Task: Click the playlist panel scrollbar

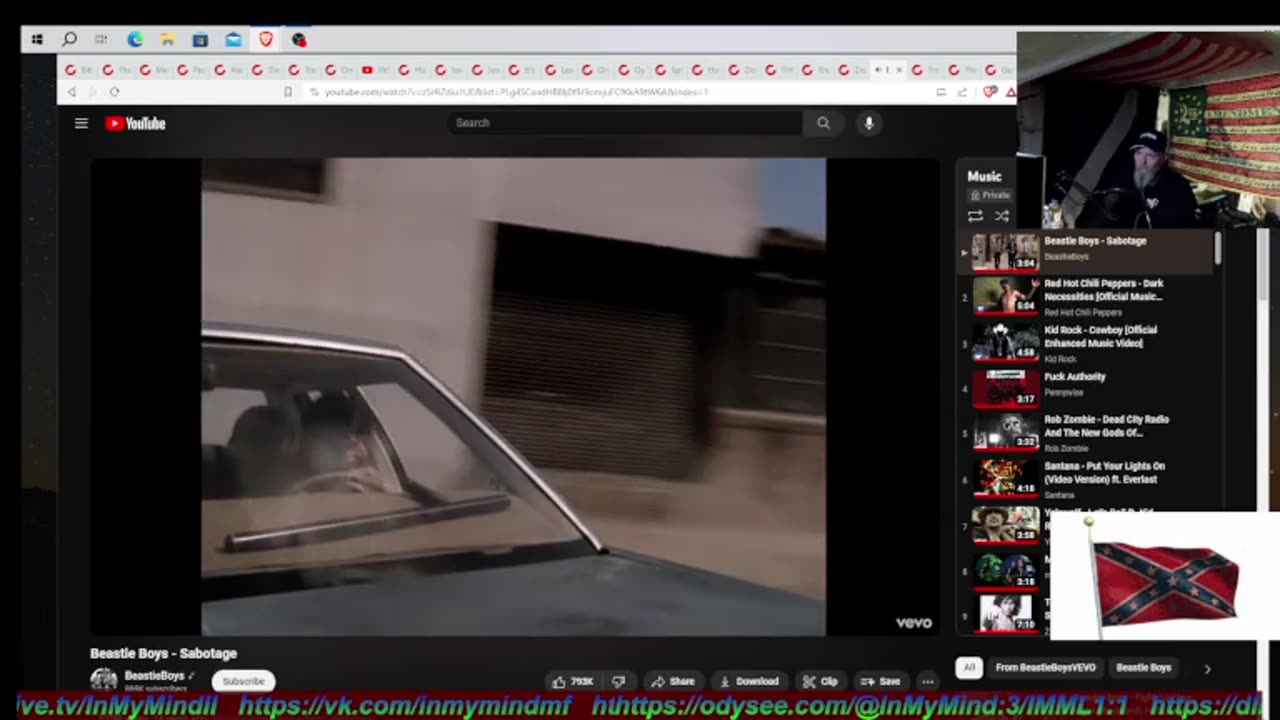Action: pos(1218,248)
